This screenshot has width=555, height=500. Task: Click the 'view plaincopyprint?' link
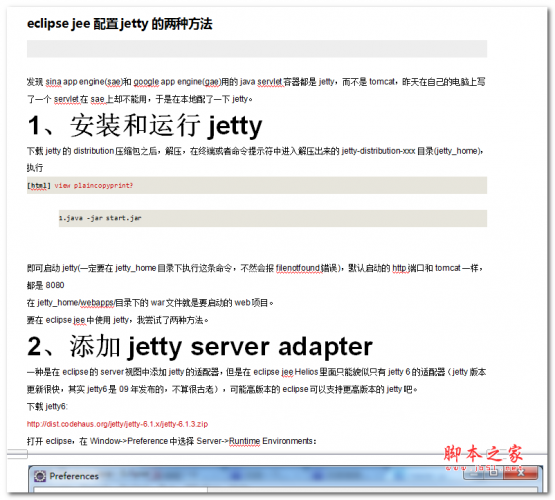(94, 185)
